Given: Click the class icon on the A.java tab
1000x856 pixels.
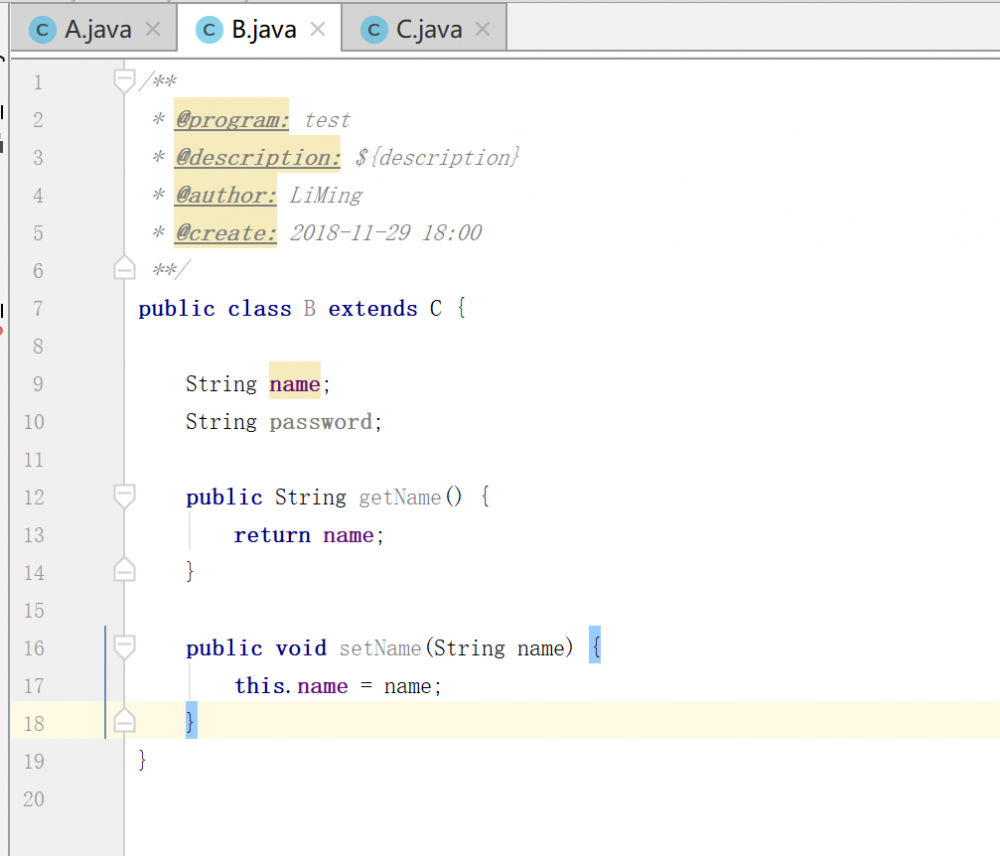Looking at the screenshot, I should pyautogui.click(x=41, y=29).
